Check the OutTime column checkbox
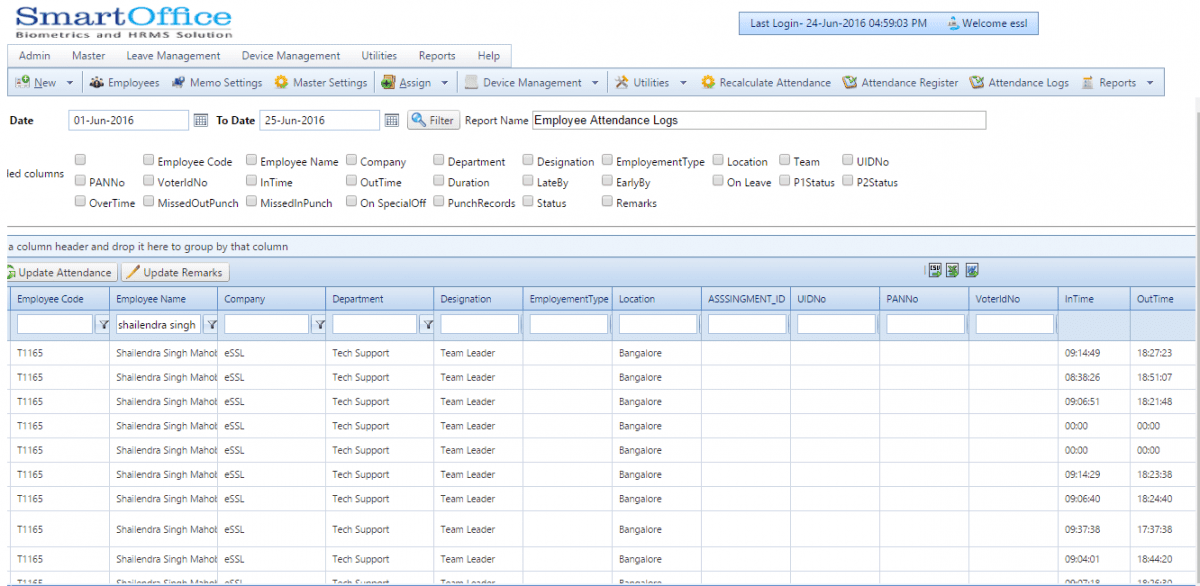Image resolution: width=1200 pixels, height=586 pixels. pos(352,181)
